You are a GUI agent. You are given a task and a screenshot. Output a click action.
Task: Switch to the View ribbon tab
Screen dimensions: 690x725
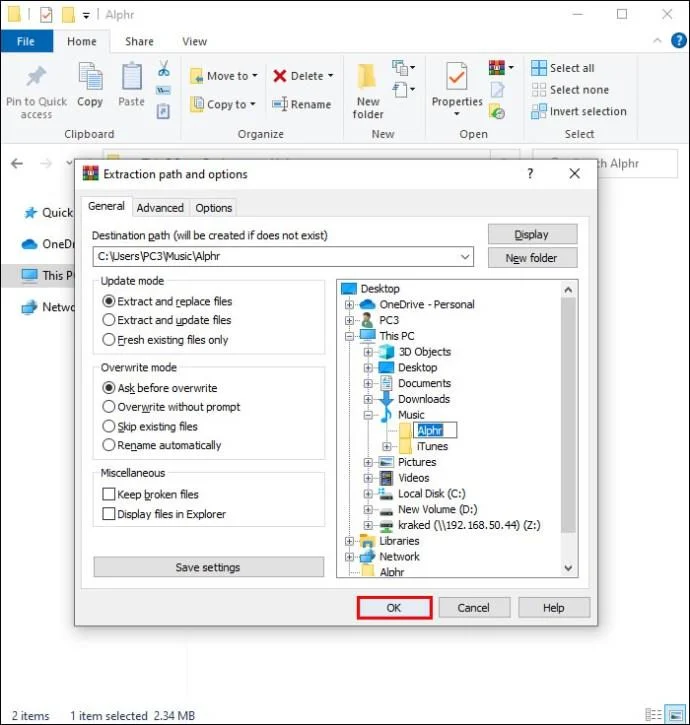pos(195,41)
